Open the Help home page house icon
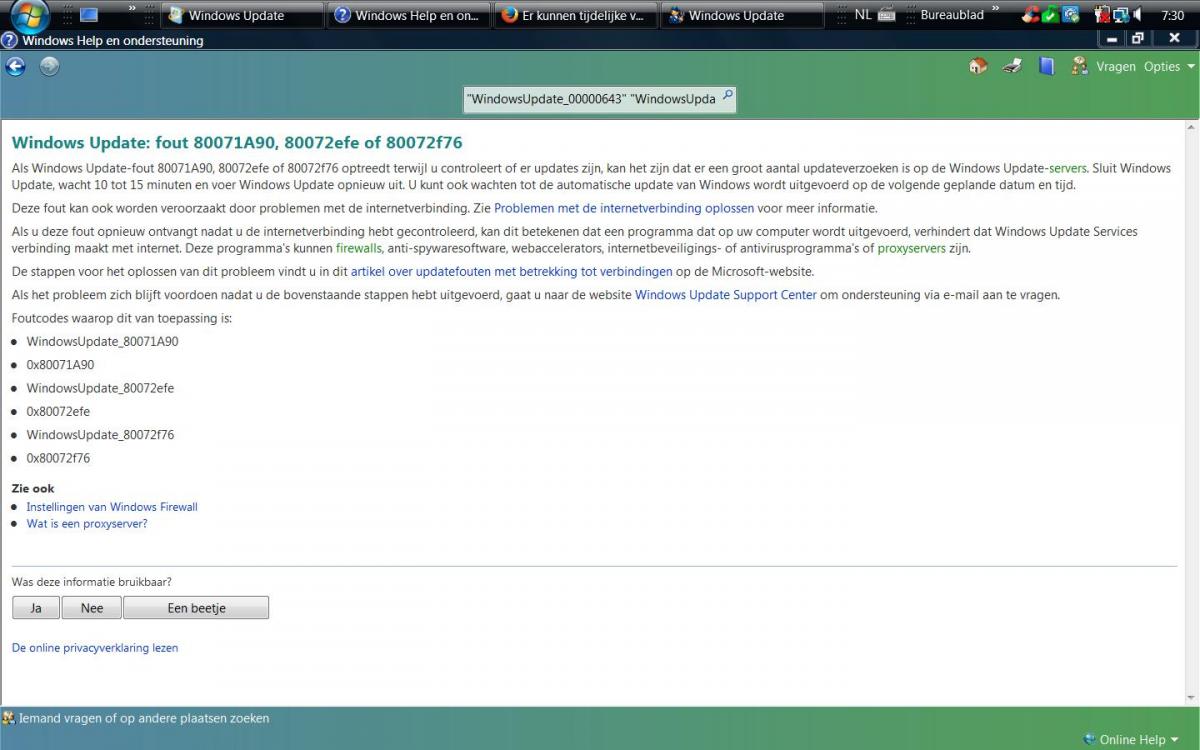Image resolution: width=1200 pixels, height=750 pixels. tap(978, 67)
